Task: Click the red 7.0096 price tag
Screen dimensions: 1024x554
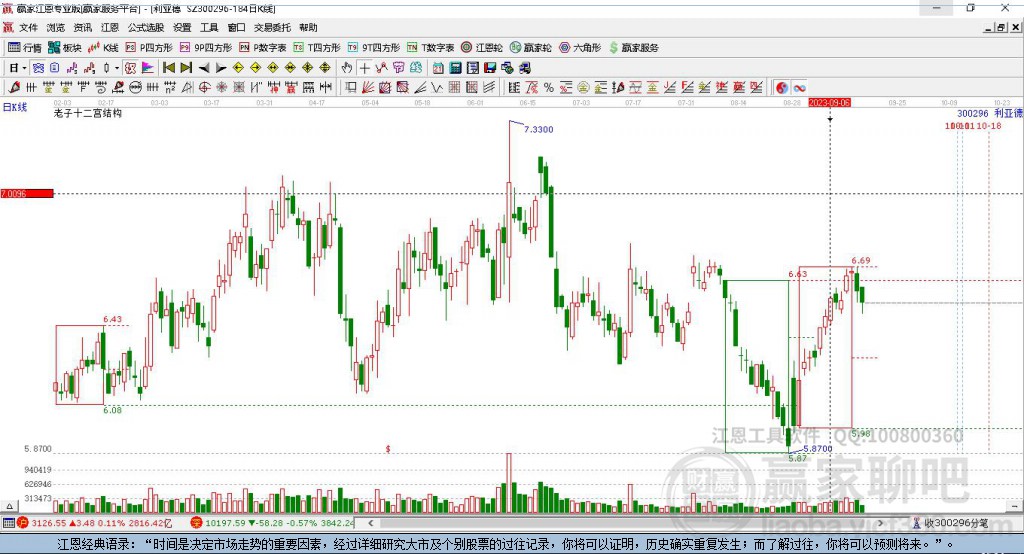Action: [x=27, y=193]
